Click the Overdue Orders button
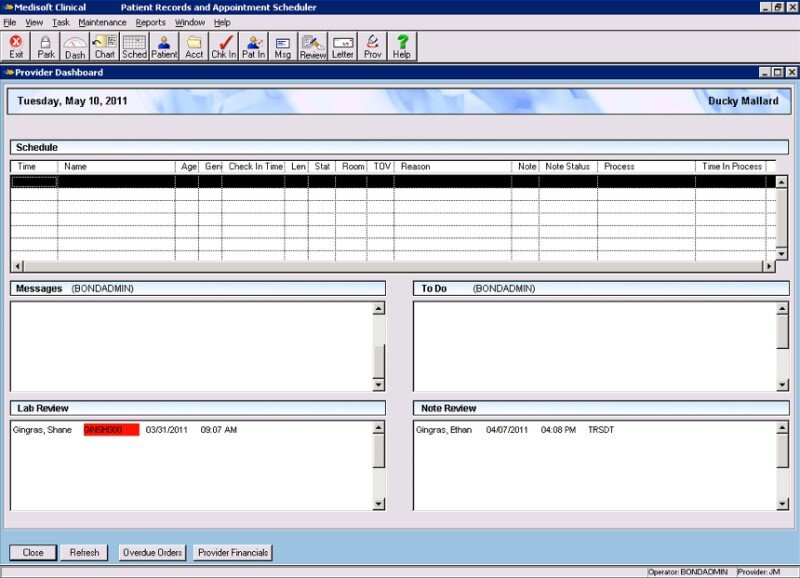 pyautogui.click(x=152, y=553)
